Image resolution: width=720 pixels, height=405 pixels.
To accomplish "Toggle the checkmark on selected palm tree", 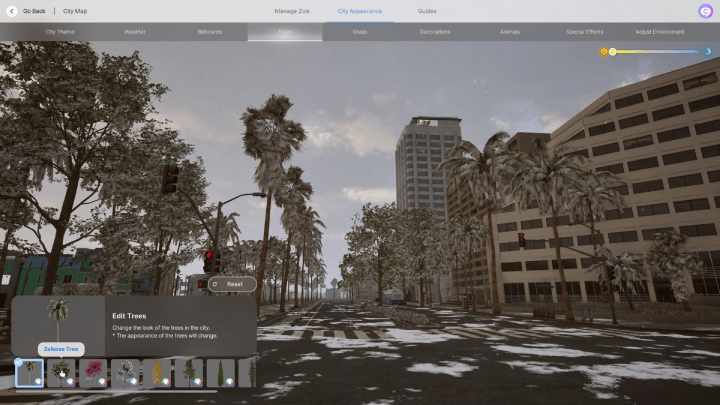I will coord(19,362).
